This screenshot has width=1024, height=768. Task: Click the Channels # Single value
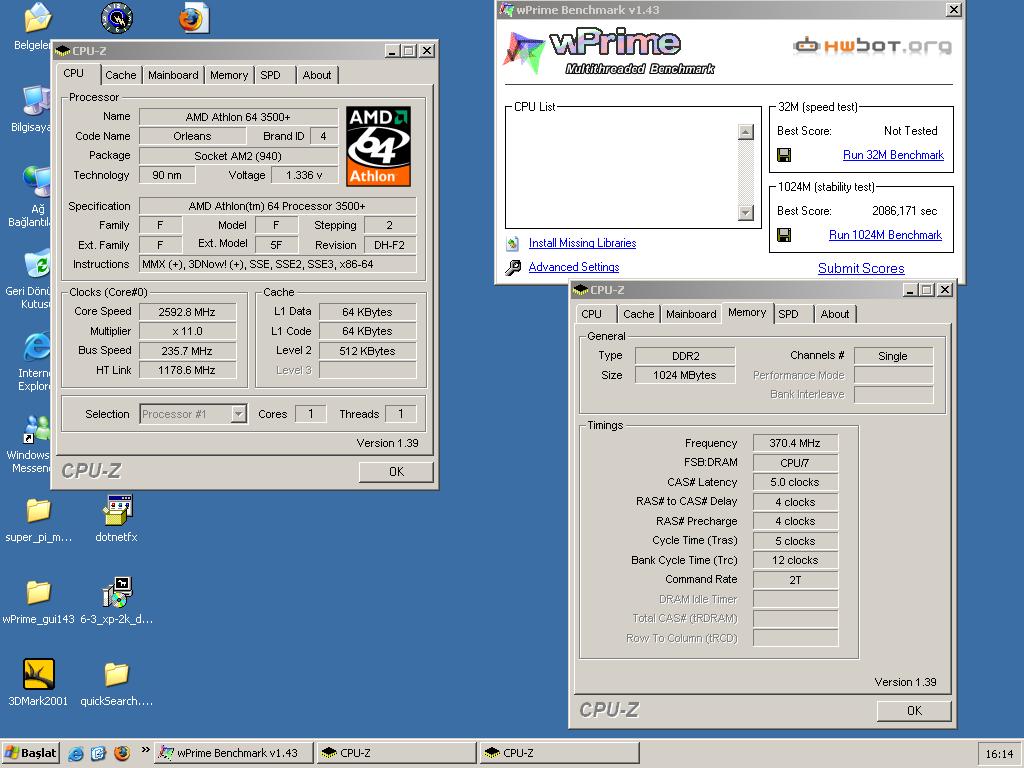click(893, 356)
